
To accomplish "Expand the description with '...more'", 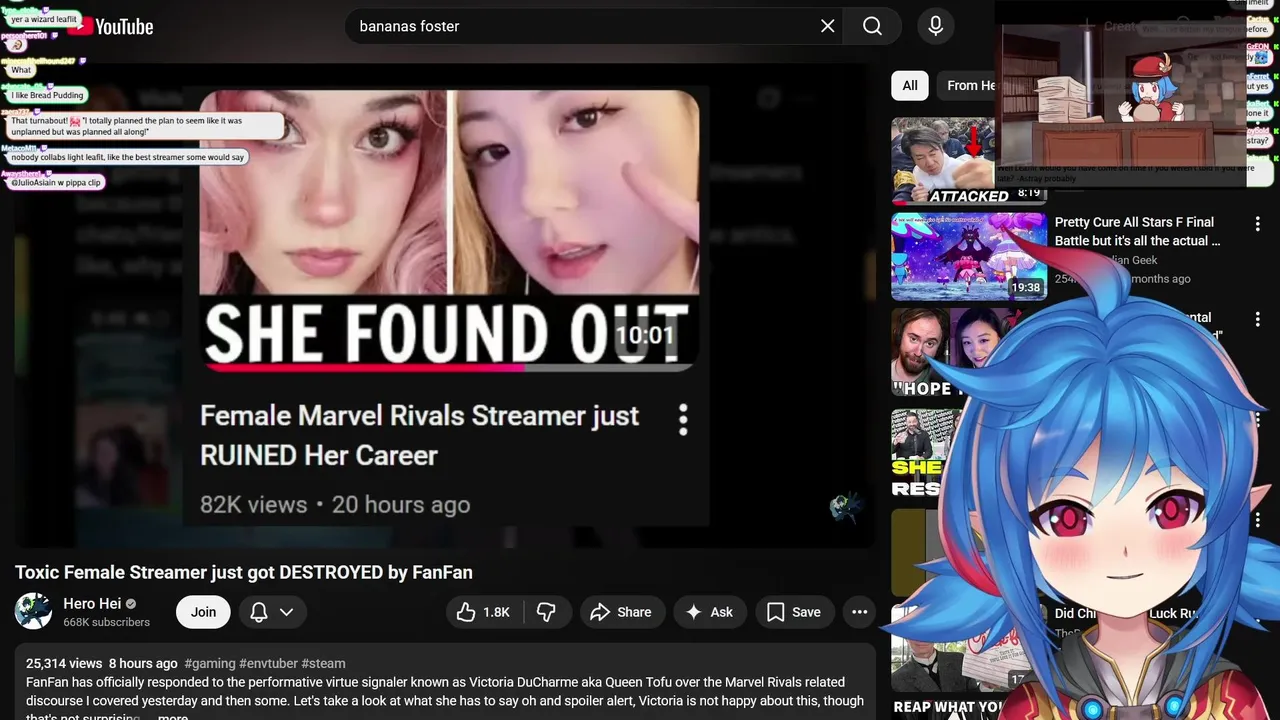I will [172, 717].
